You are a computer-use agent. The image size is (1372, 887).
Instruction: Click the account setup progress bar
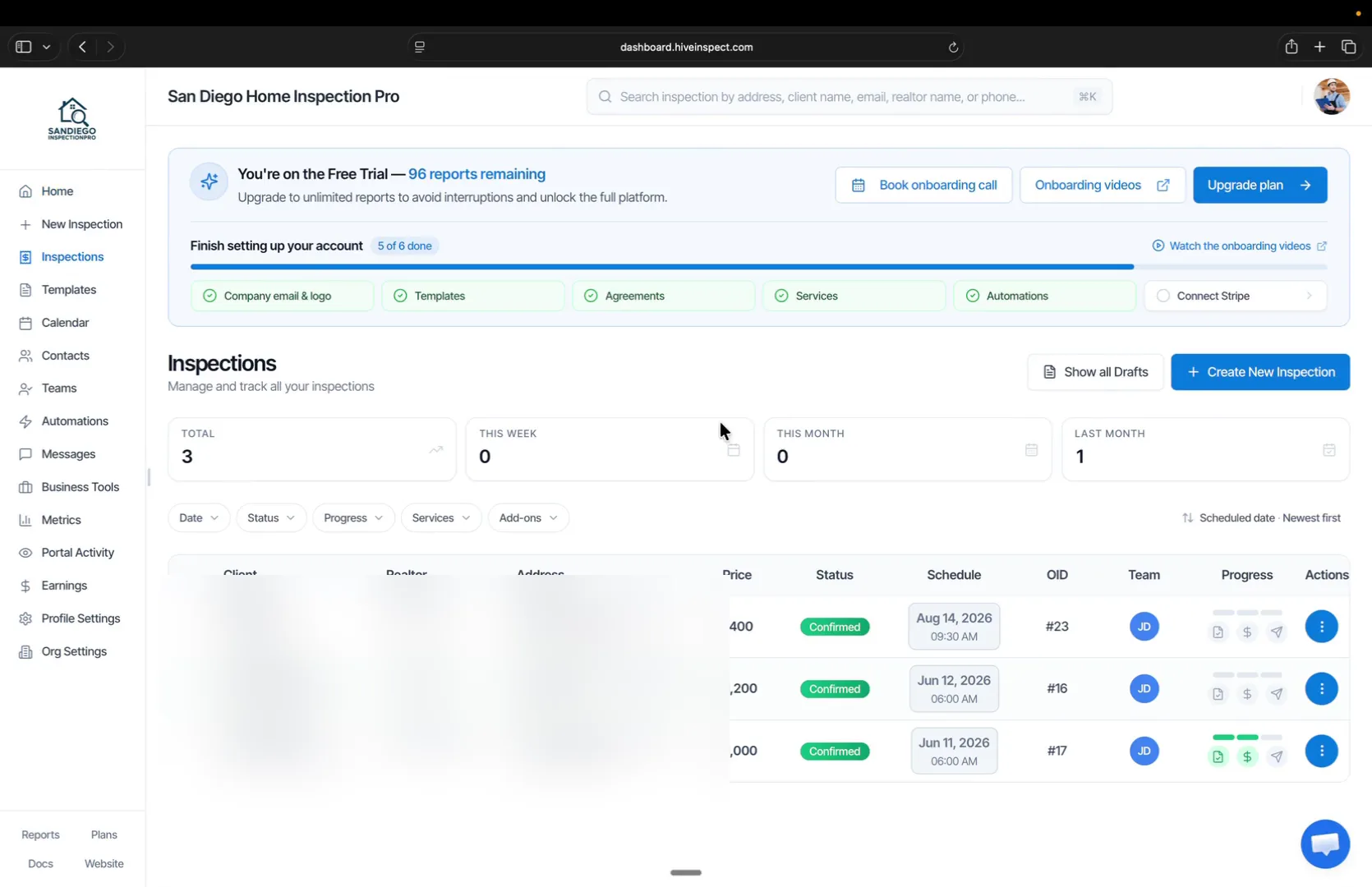click(x=758, y=267)
